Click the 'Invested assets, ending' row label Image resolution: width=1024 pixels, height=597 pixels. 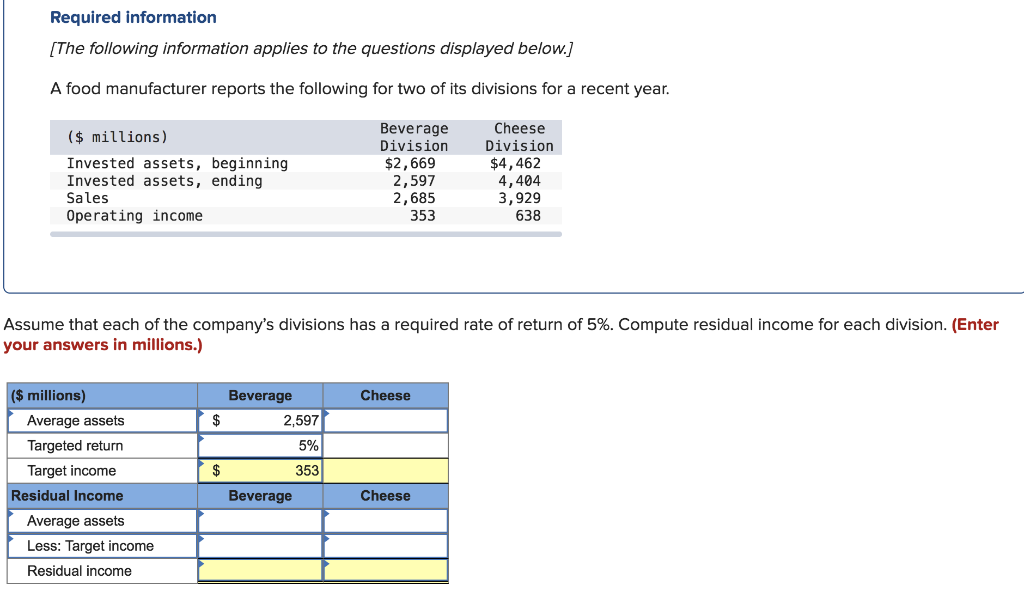click(x=165, y=181)
